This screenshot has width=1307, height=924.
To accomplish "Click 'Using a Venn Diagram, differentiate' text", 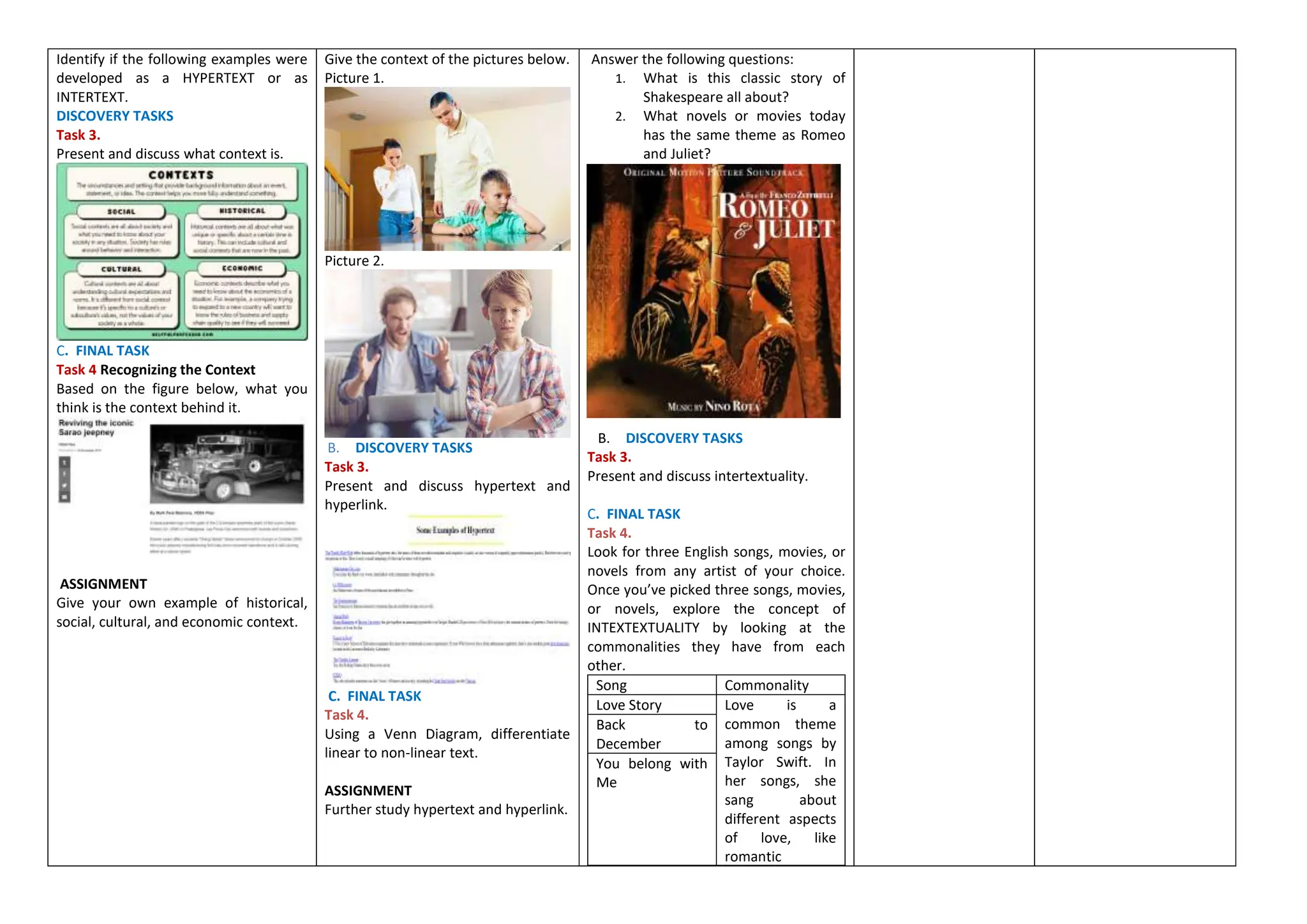I will pos(447,734).
